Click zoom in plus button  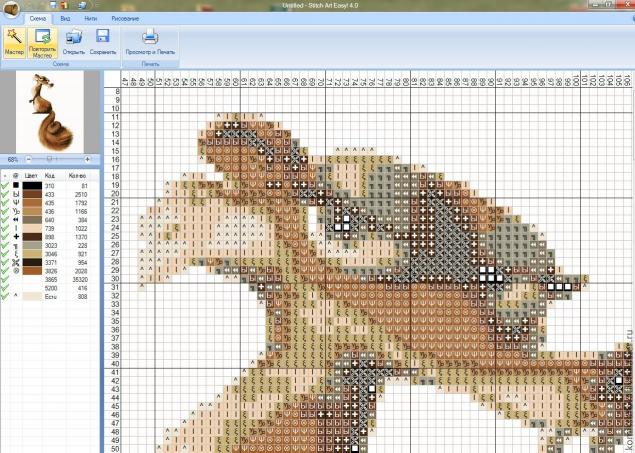click(87, 160)
